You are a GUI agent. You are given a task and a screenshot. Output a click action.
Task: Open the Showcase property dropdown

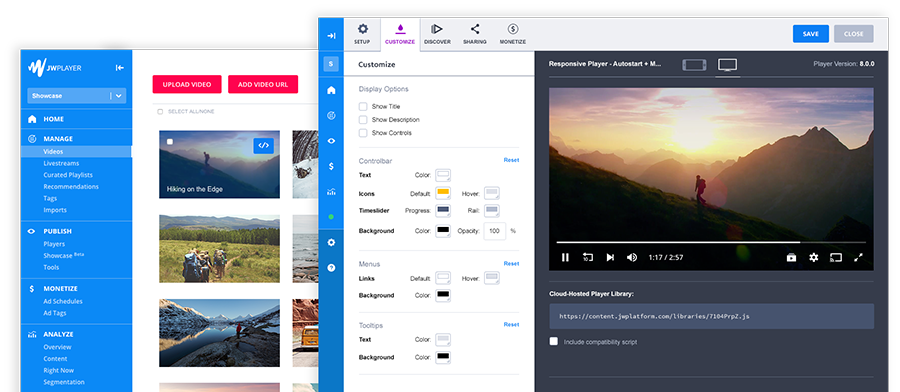coord(76,96)
